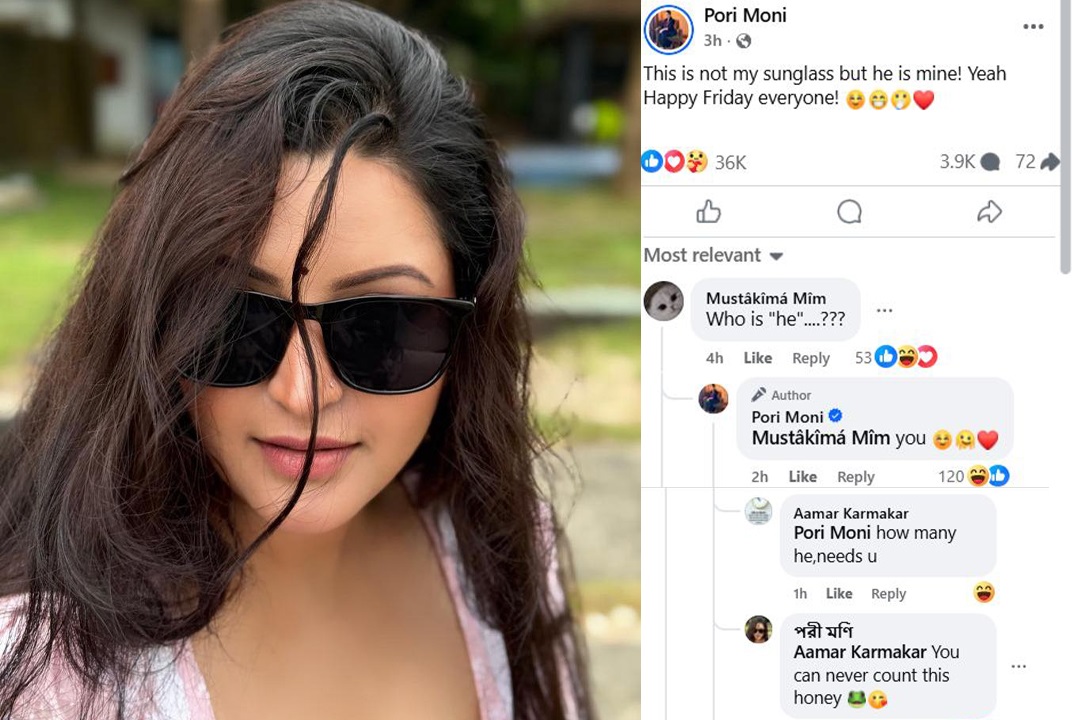This screenshot has height=720, width=1072.
Task: Open options next to পরী মণি's reply
Action: [1019, 666]
